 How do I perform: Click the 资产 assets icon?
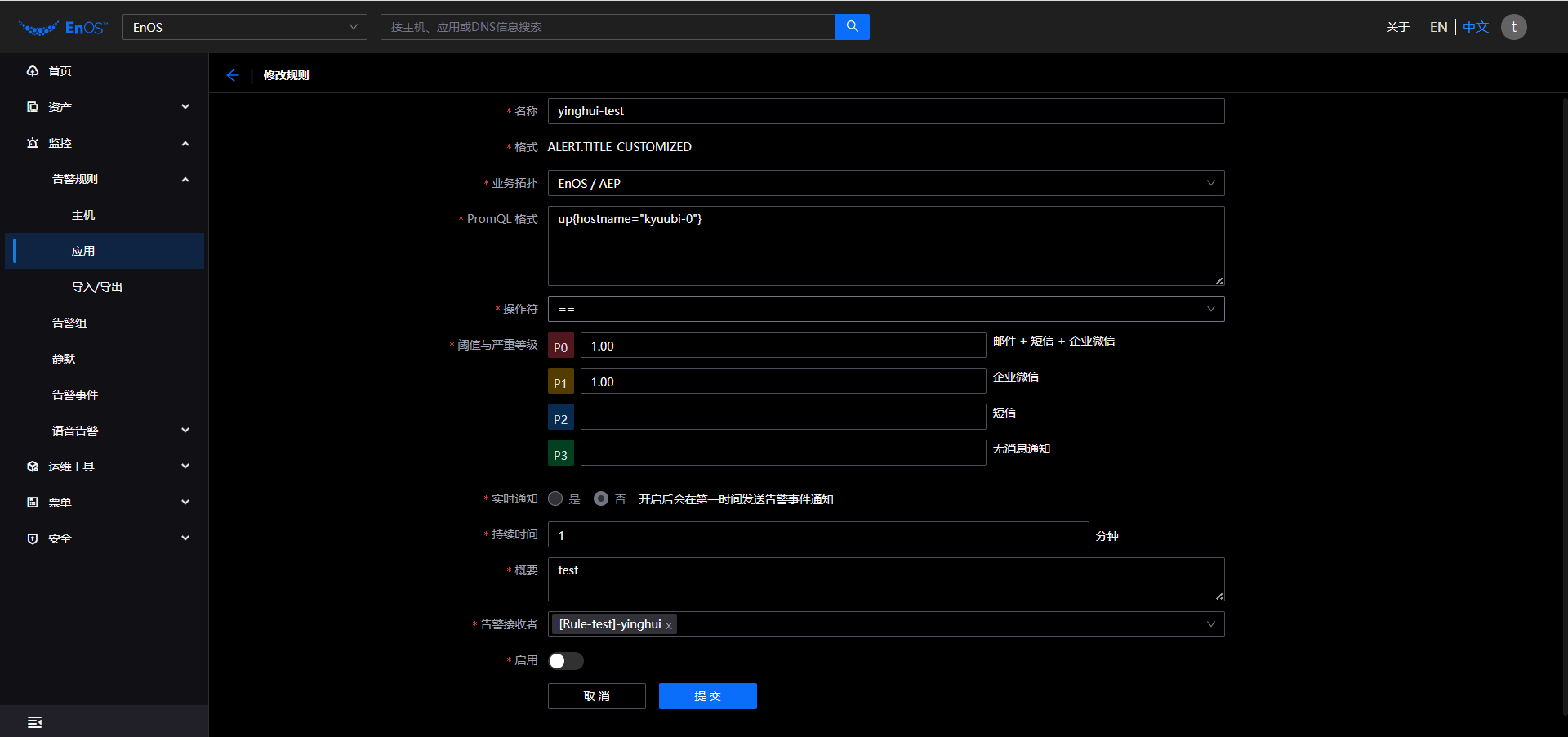click(x=33, y=107)
